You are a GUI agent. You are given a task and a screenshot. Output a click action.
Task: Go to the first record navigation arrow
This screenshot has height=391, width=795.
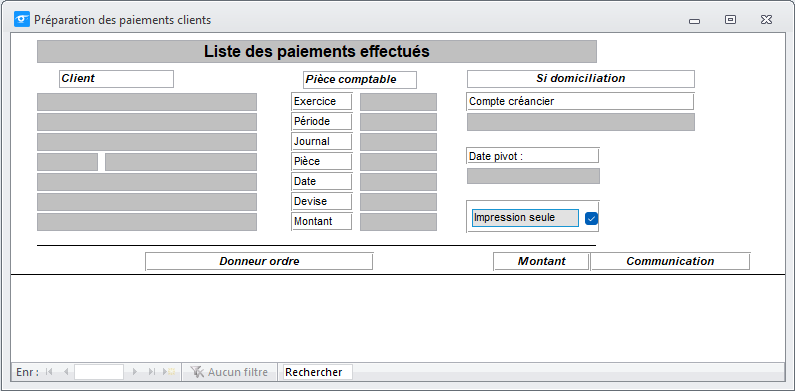click(49, 372)
